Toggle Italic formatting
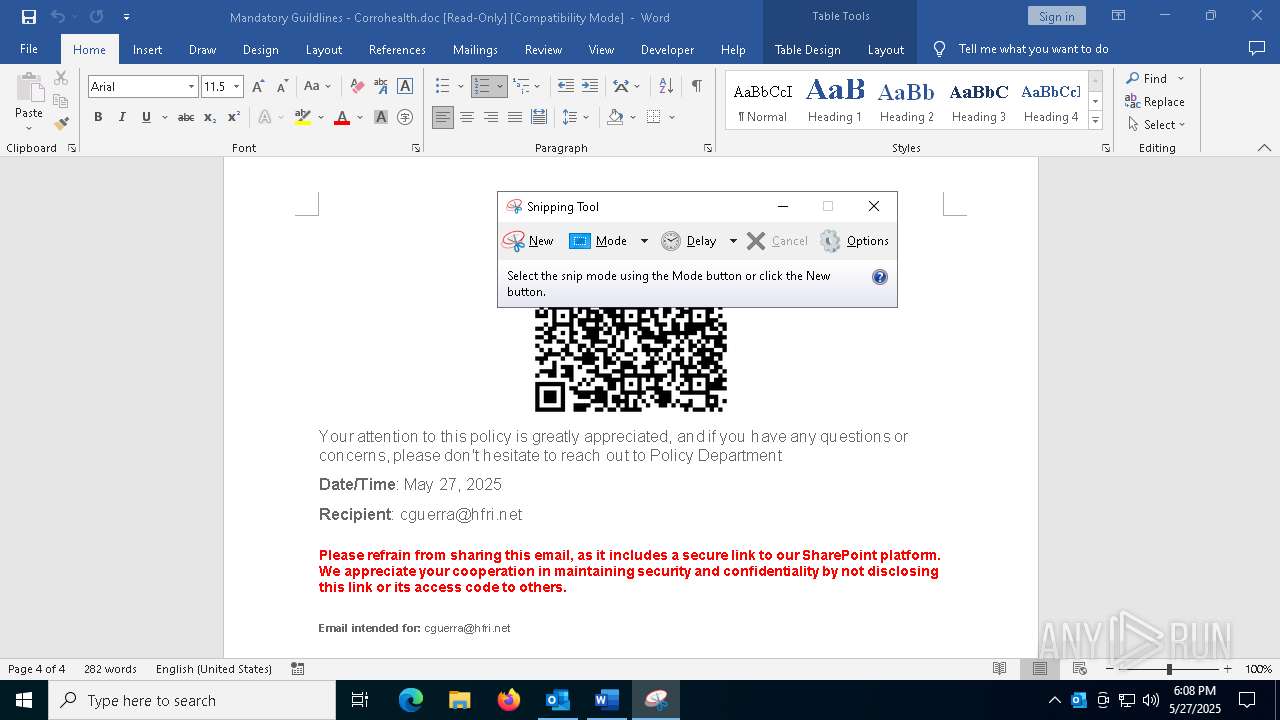Screen dimensions: 1280x720 [x=122, y=117]
